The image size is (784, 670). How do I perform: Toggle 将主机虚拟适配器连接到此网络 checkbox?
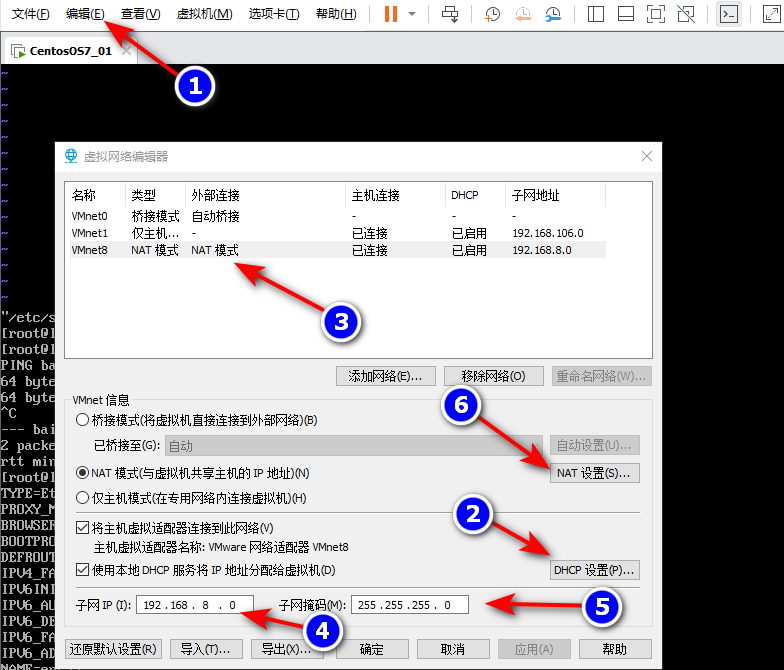82,528
